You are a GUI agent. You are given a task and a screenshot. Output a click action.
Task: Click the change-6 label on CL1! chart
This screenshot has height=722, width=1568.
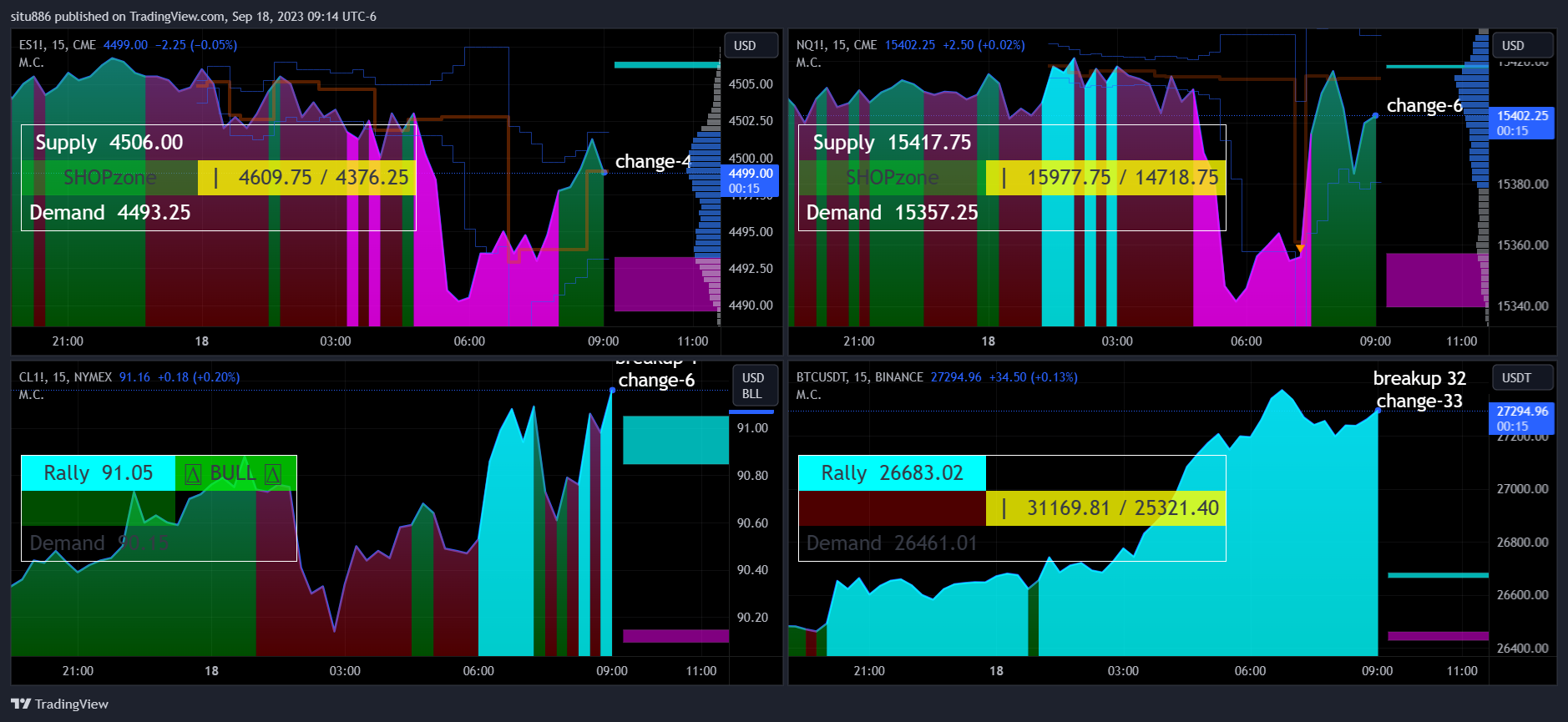pos(656,380)
